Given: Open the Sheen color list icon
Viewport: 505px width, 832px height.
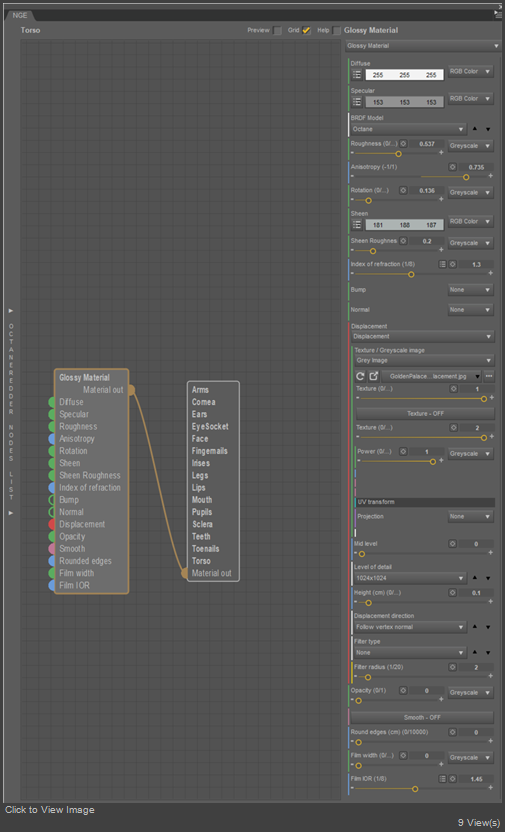Looking at the screenshot, I should click(358, 225).
